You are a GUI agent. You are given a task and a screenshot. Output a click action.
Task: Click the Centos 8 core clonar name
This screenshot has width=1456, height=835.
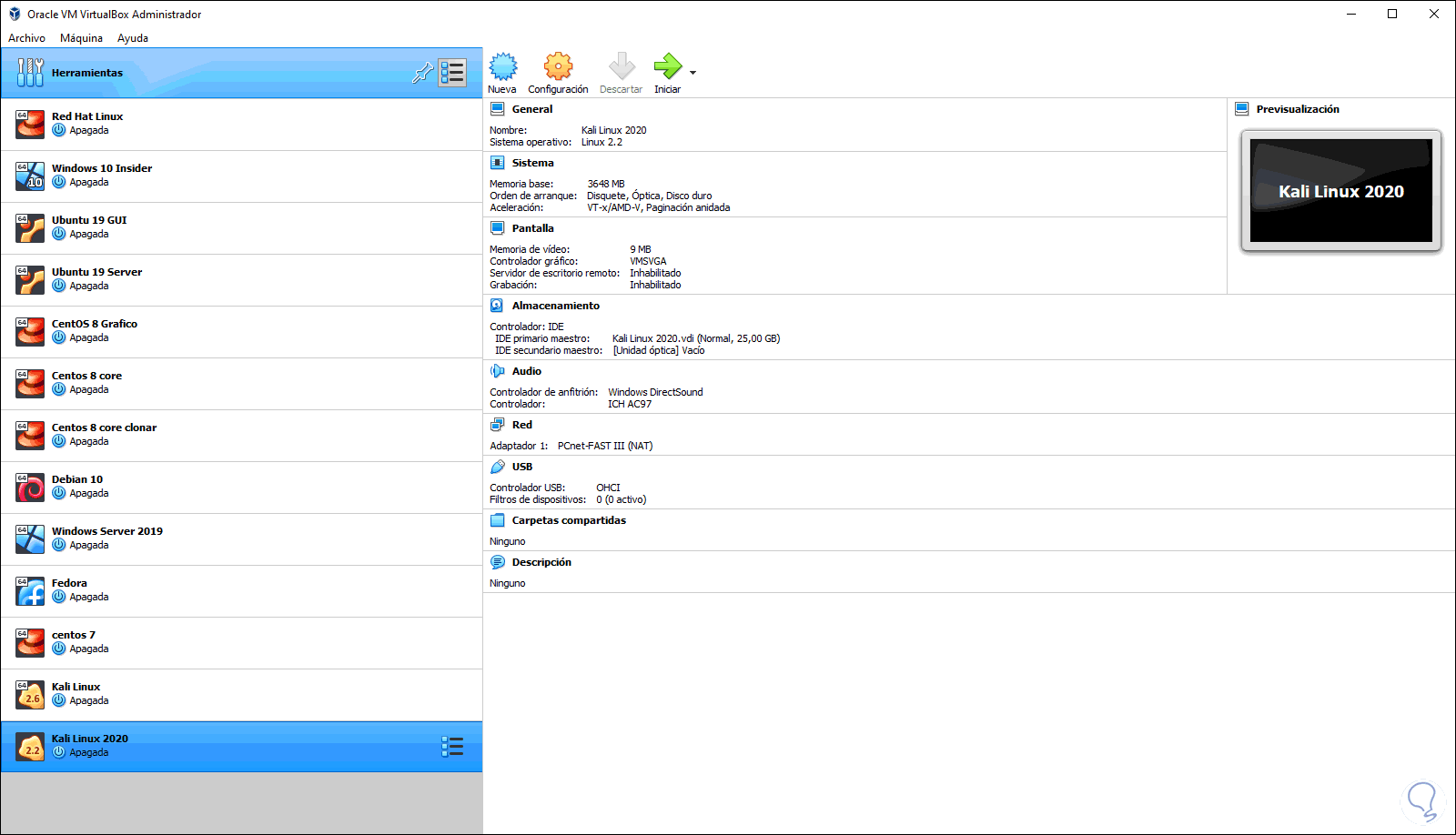(104, 428)
